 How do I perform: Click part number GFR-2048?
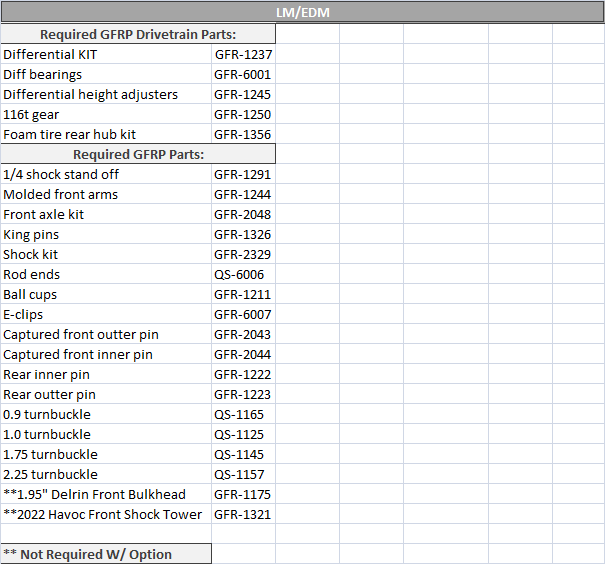[242, 214]
